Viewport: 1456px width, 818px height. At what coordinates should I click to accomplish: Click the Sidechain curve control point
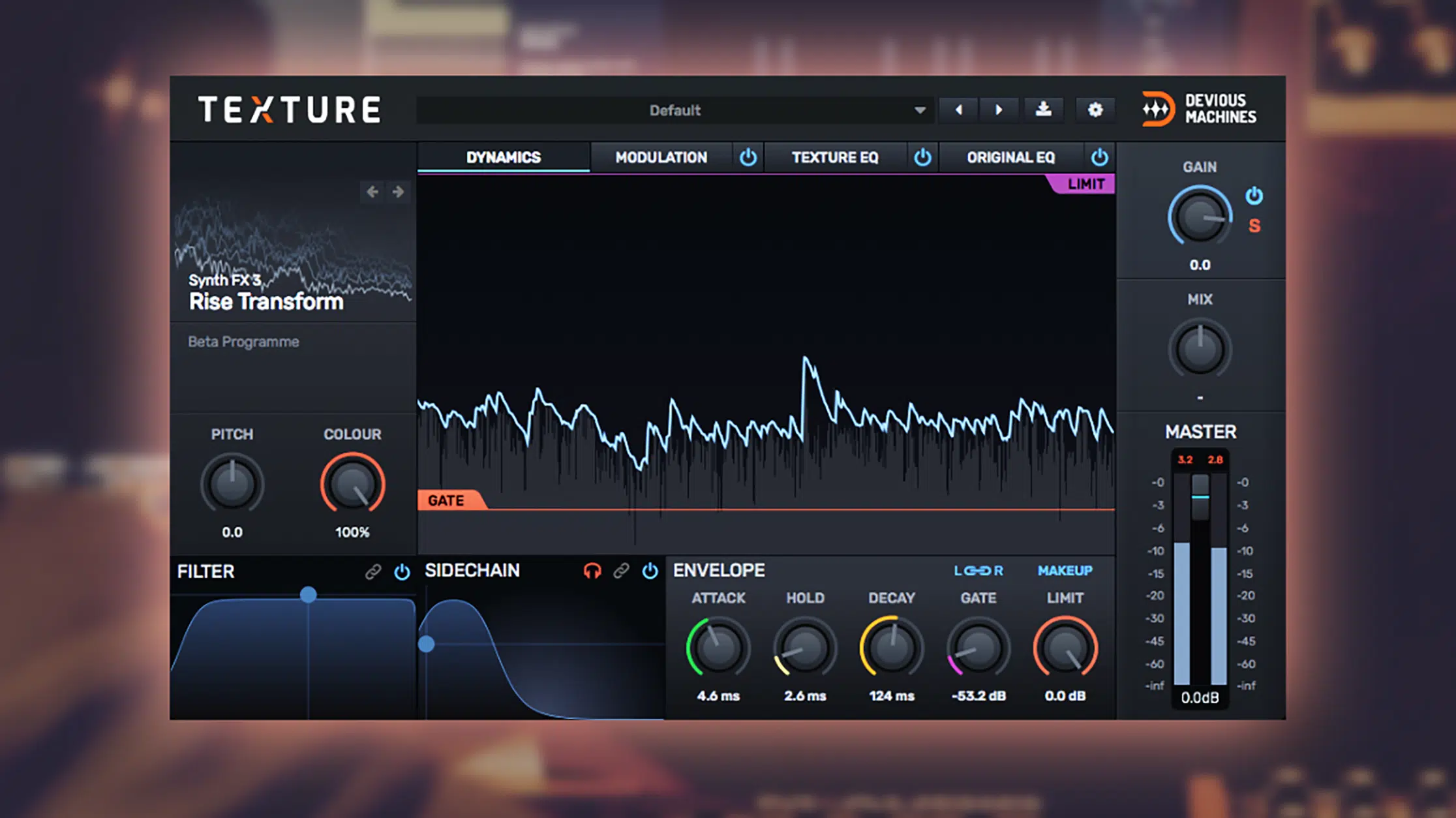point(427,644)
